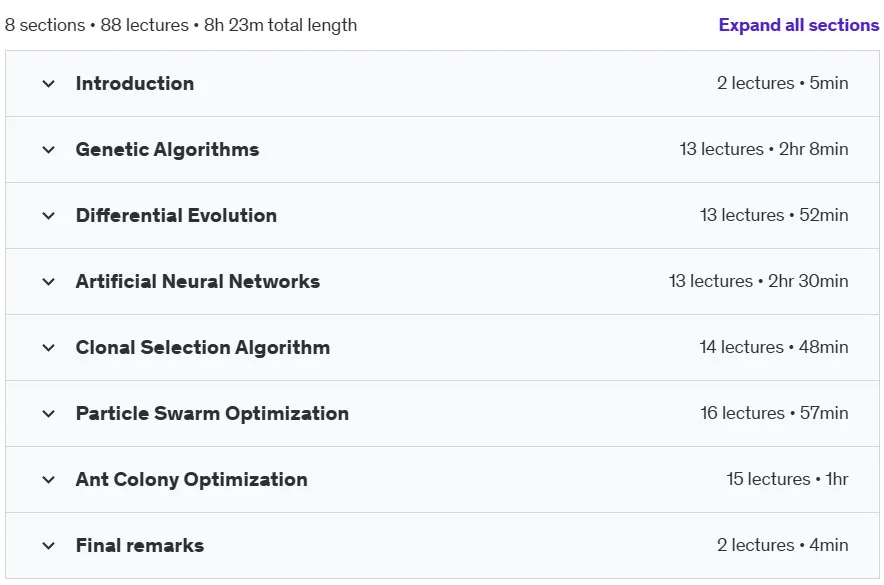884x585 pixels.
Task: Click Expand all sections link
Action: (798, 25)
